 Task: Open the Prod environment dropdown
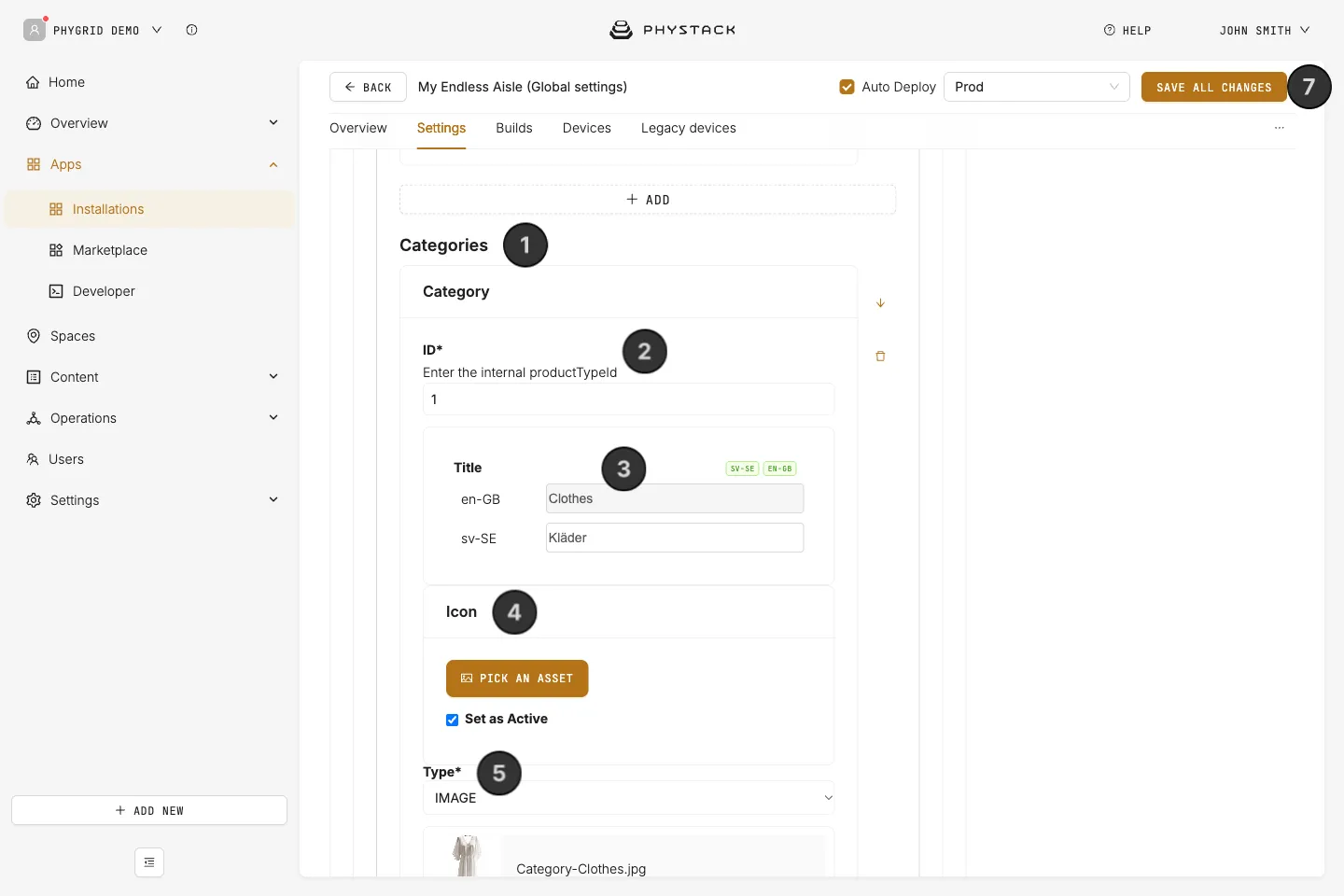click(x=1037, y=87)
